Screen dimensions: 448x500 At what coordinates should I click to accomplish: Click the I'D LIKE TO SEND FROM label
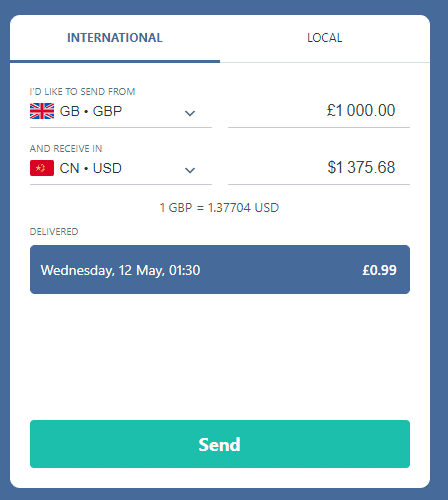82,92
